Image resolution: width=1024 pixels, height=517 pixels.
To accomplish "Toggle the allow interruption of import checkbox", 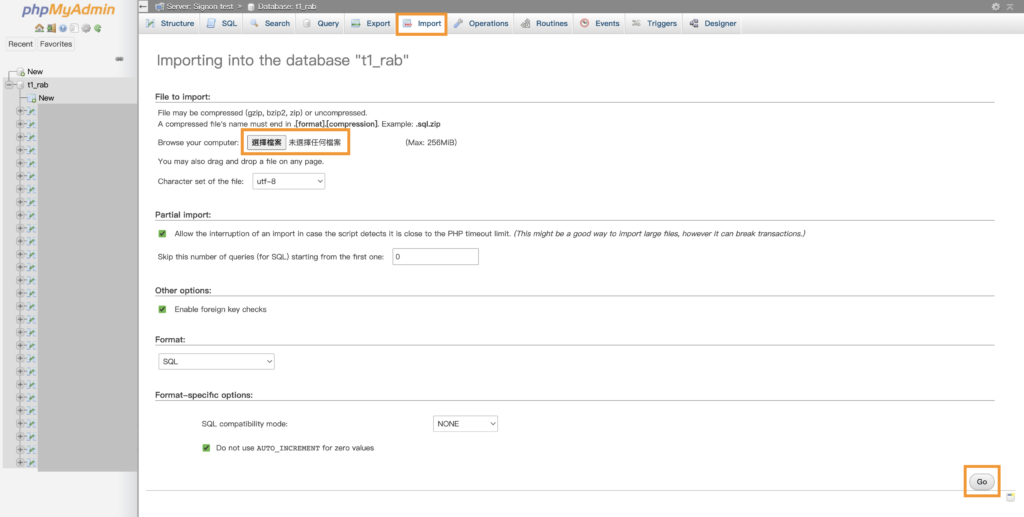I will tap(162, 233).
